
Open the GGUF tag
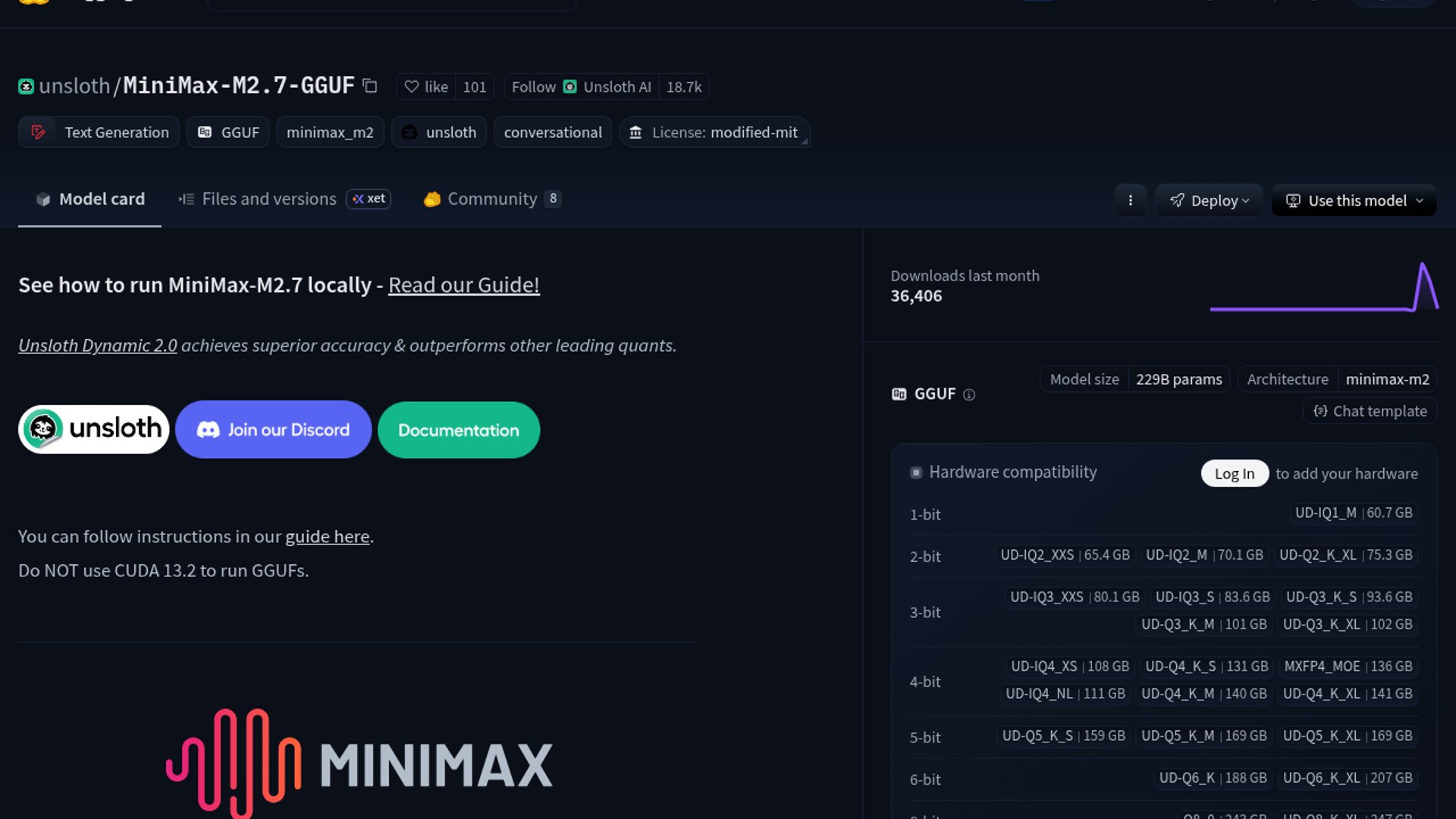(x=228, y=132)
